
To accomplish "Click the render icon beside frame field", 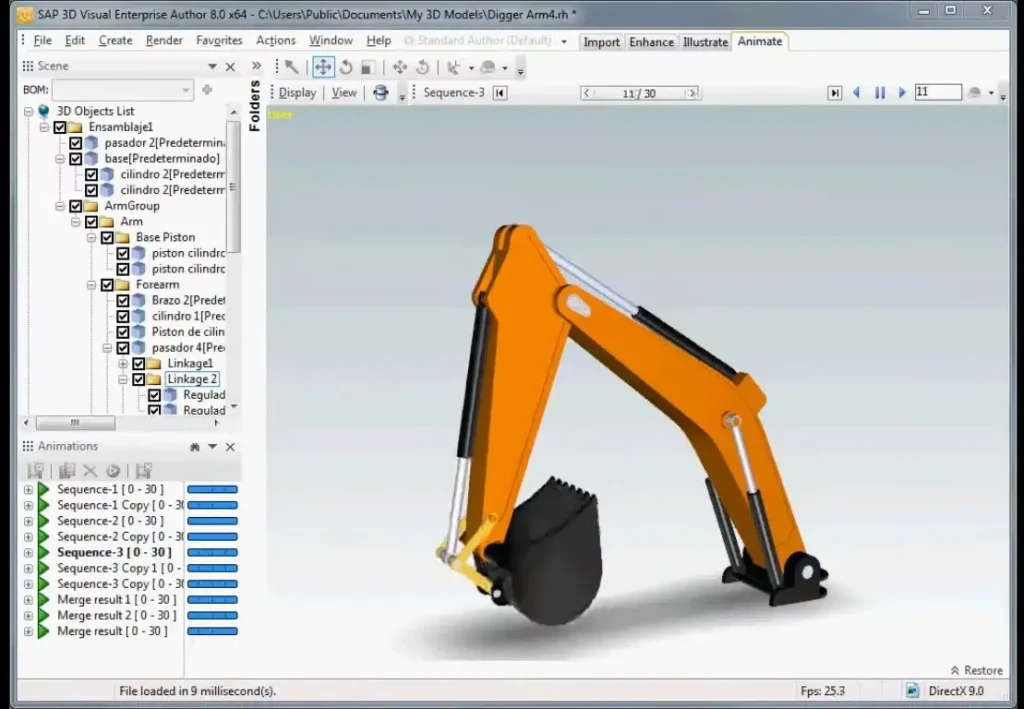I will coord(974,93).
